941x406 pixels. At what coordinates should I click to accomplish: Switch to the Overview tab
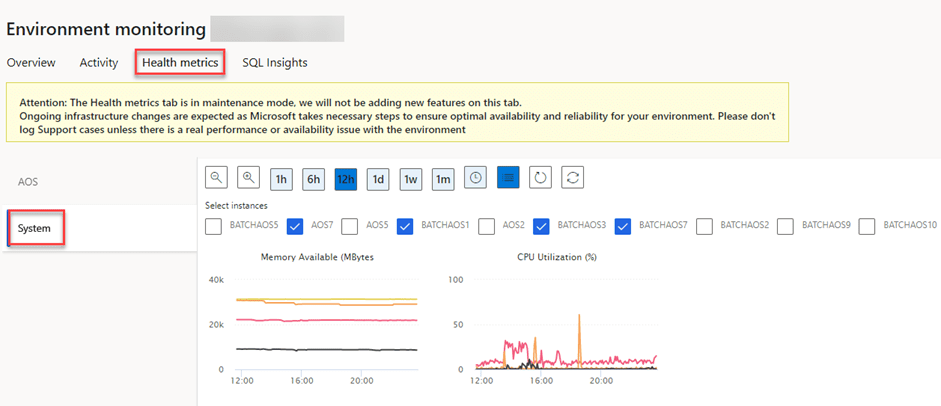coord(31,62)
